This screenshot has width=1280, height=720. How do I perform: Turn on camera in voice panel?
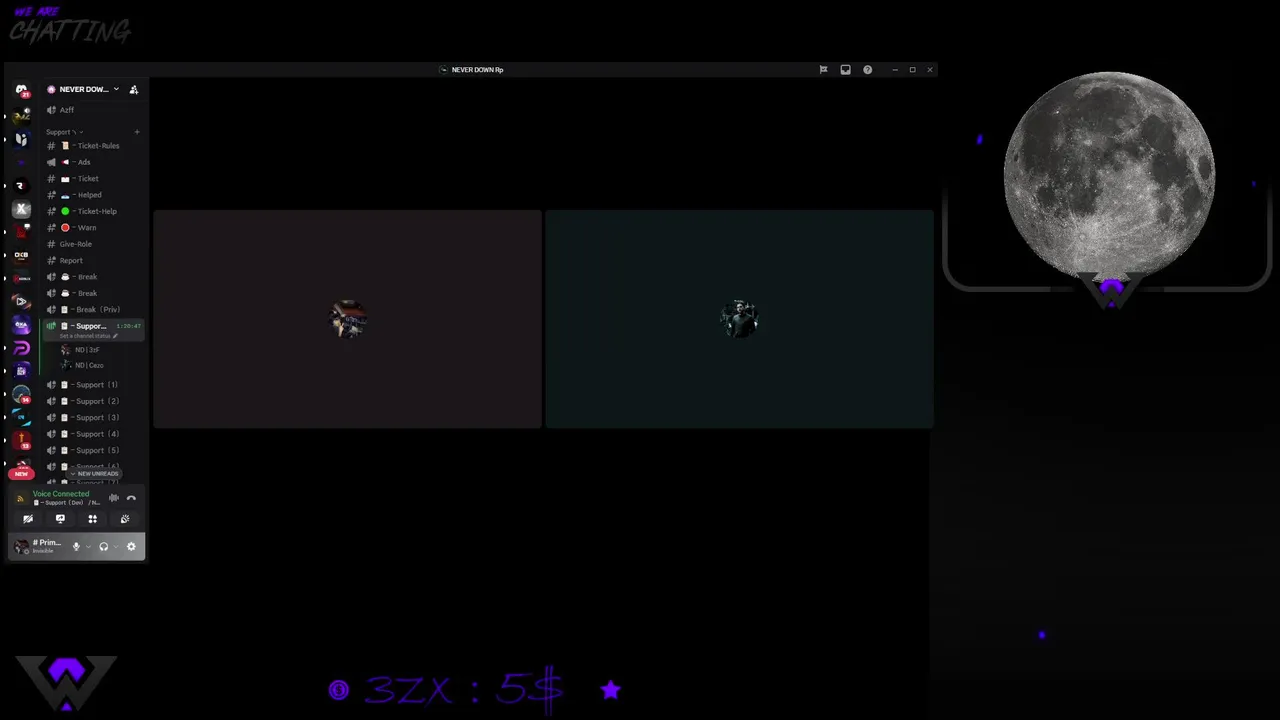28,519
